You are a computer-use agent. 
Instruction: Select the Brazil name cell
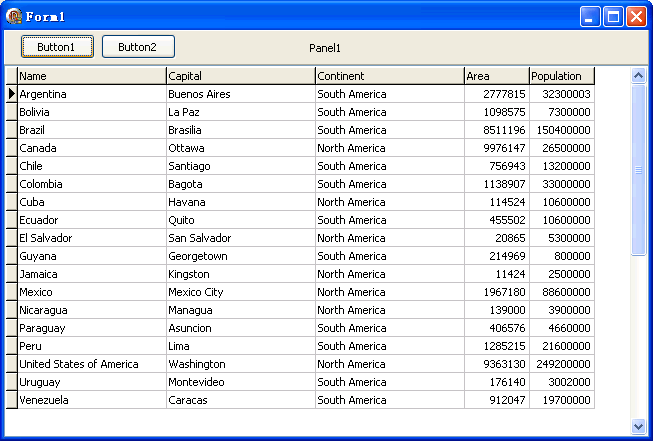click(92, 130)
